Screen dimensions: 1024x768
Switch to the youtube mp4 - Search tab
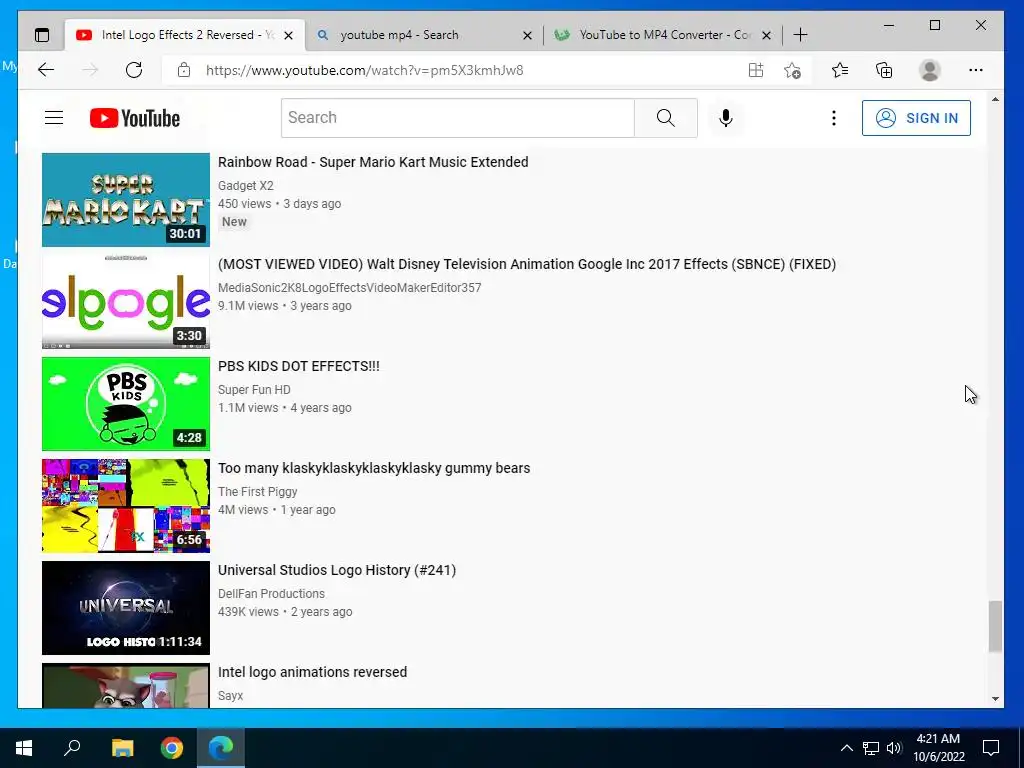pos(423,35)
